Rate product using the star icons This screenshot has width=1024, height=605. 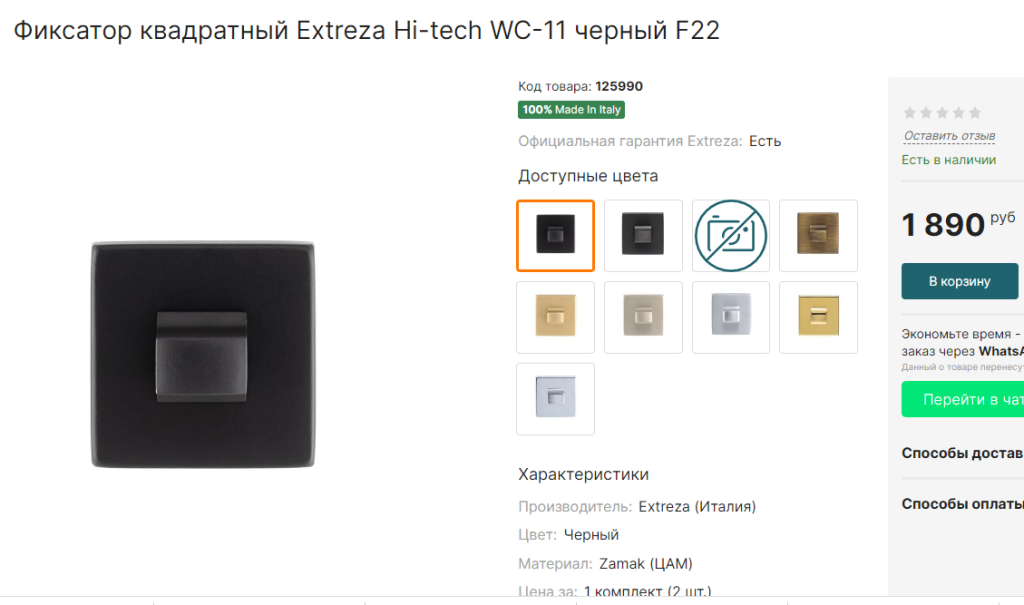click(942, 113)
